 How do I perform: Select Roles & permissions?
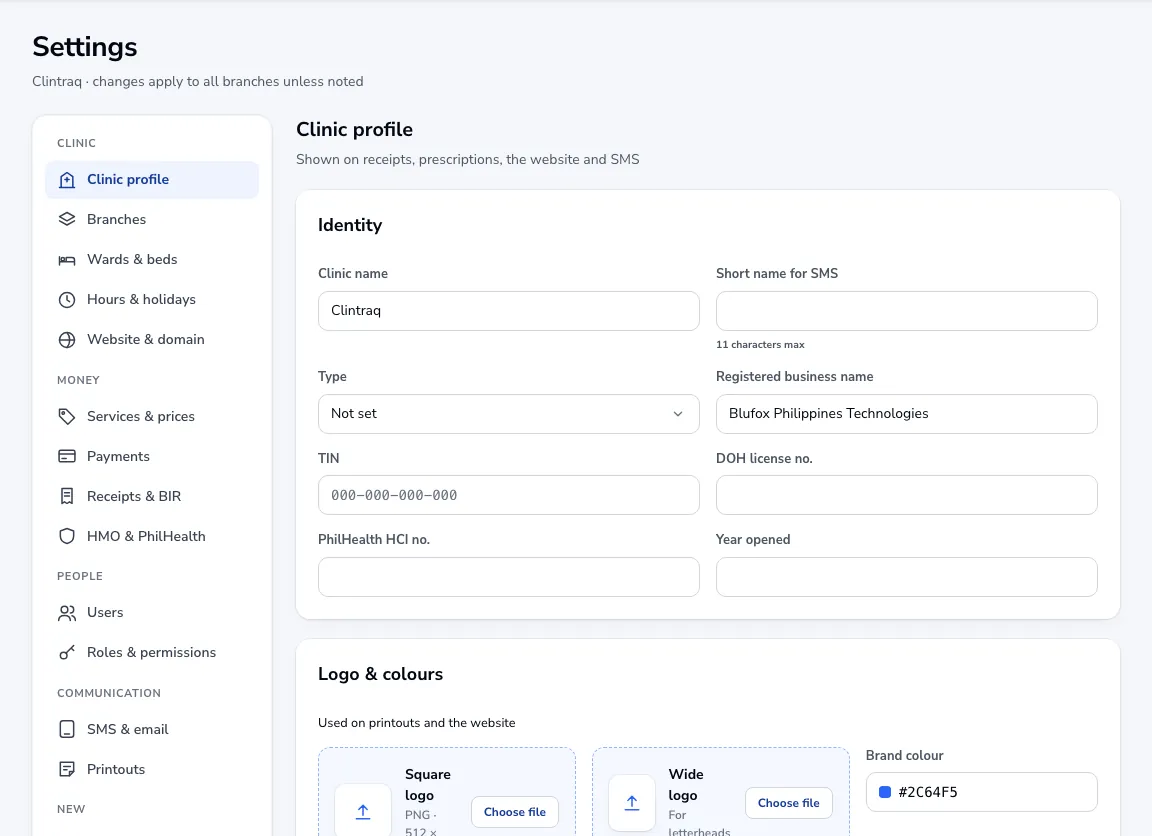pos(152,652)
